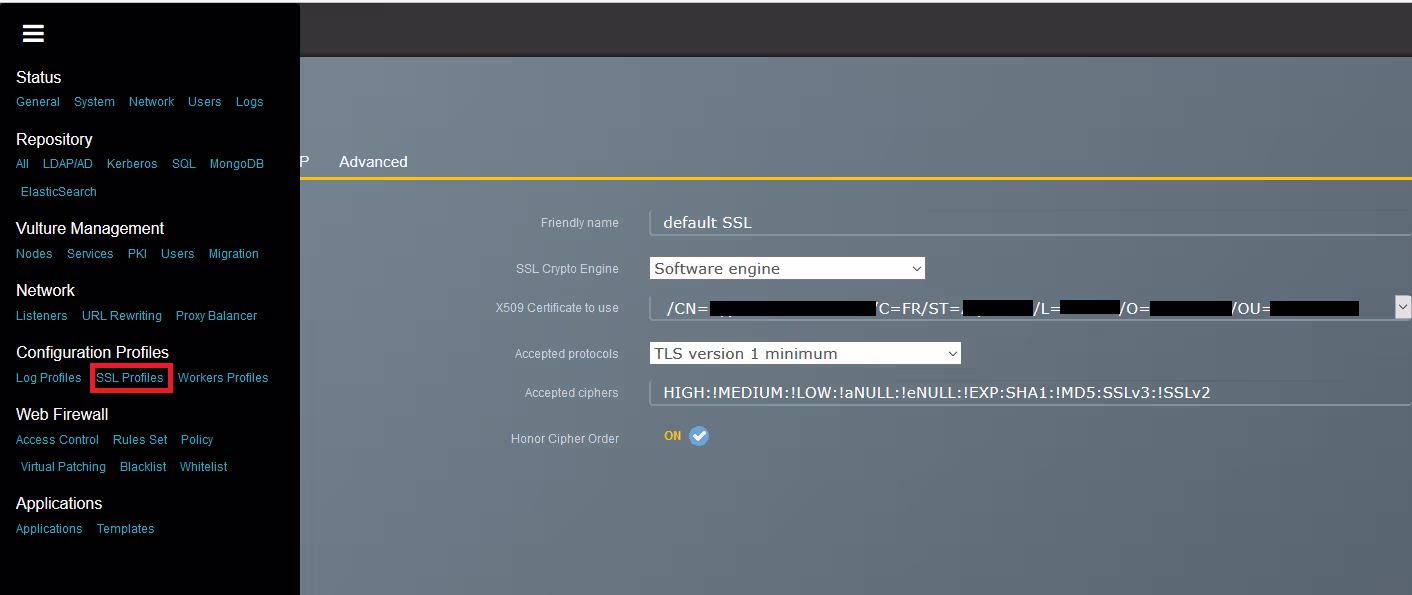Open the Rules Set page

coord(140,440)
